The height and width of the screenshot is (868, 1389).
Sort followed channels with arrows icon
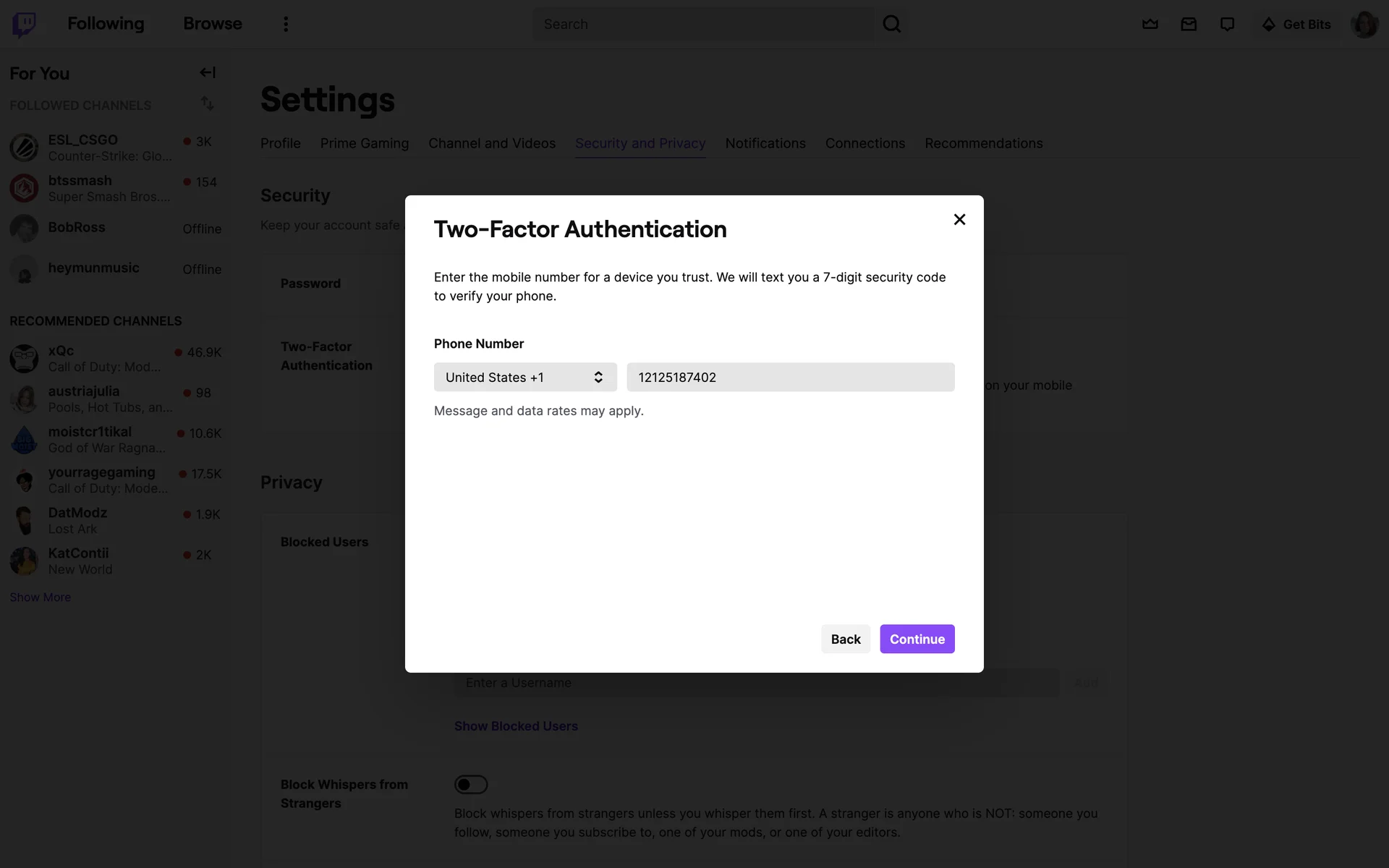click(208, 103)
